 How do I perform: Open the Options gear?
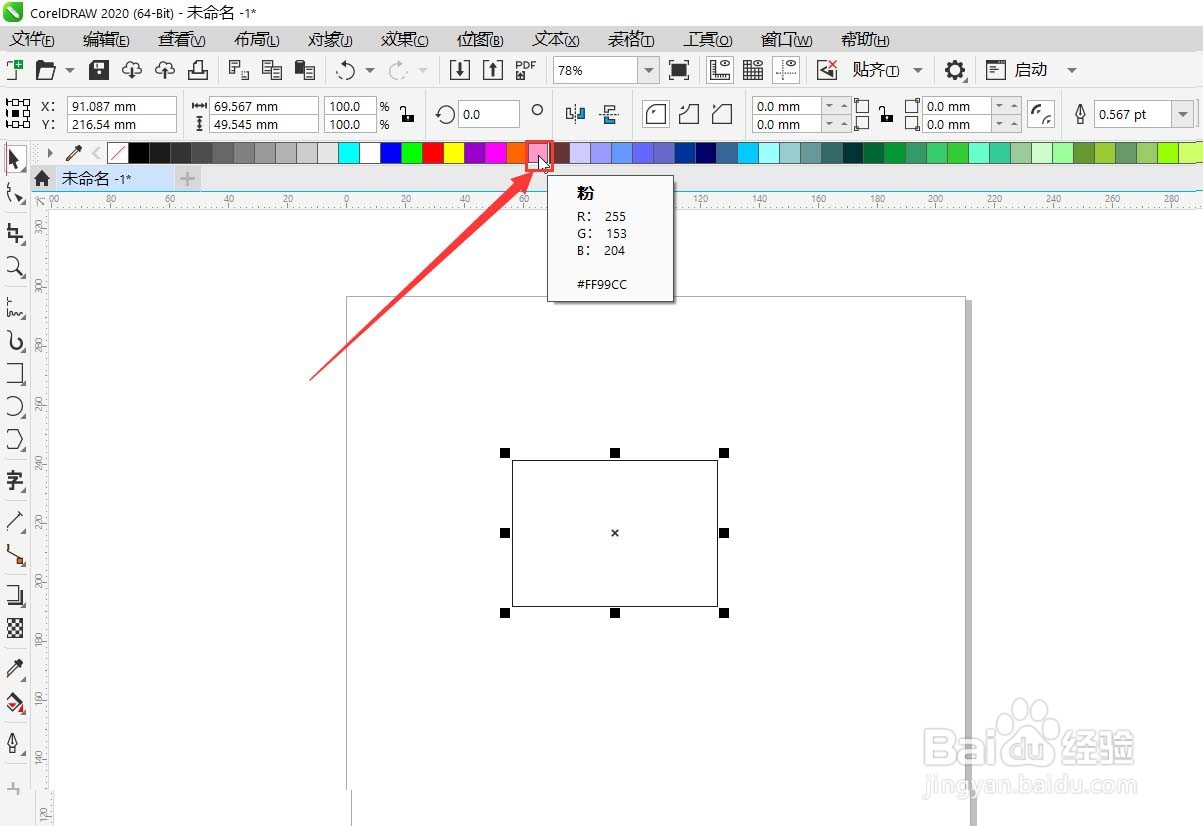click(955, 70)
